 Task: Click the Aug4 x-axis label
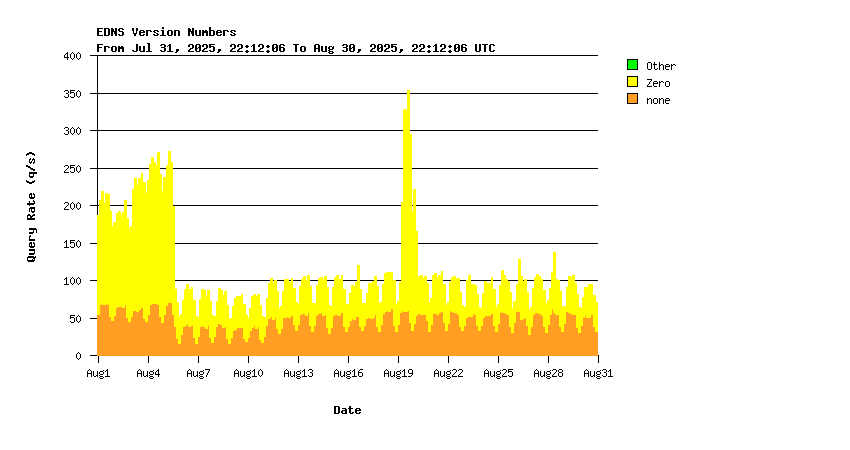coord(148,374)
